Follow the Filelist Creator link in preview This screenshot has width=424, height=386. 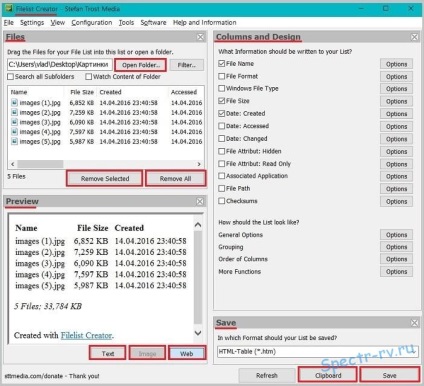(86, 335)
